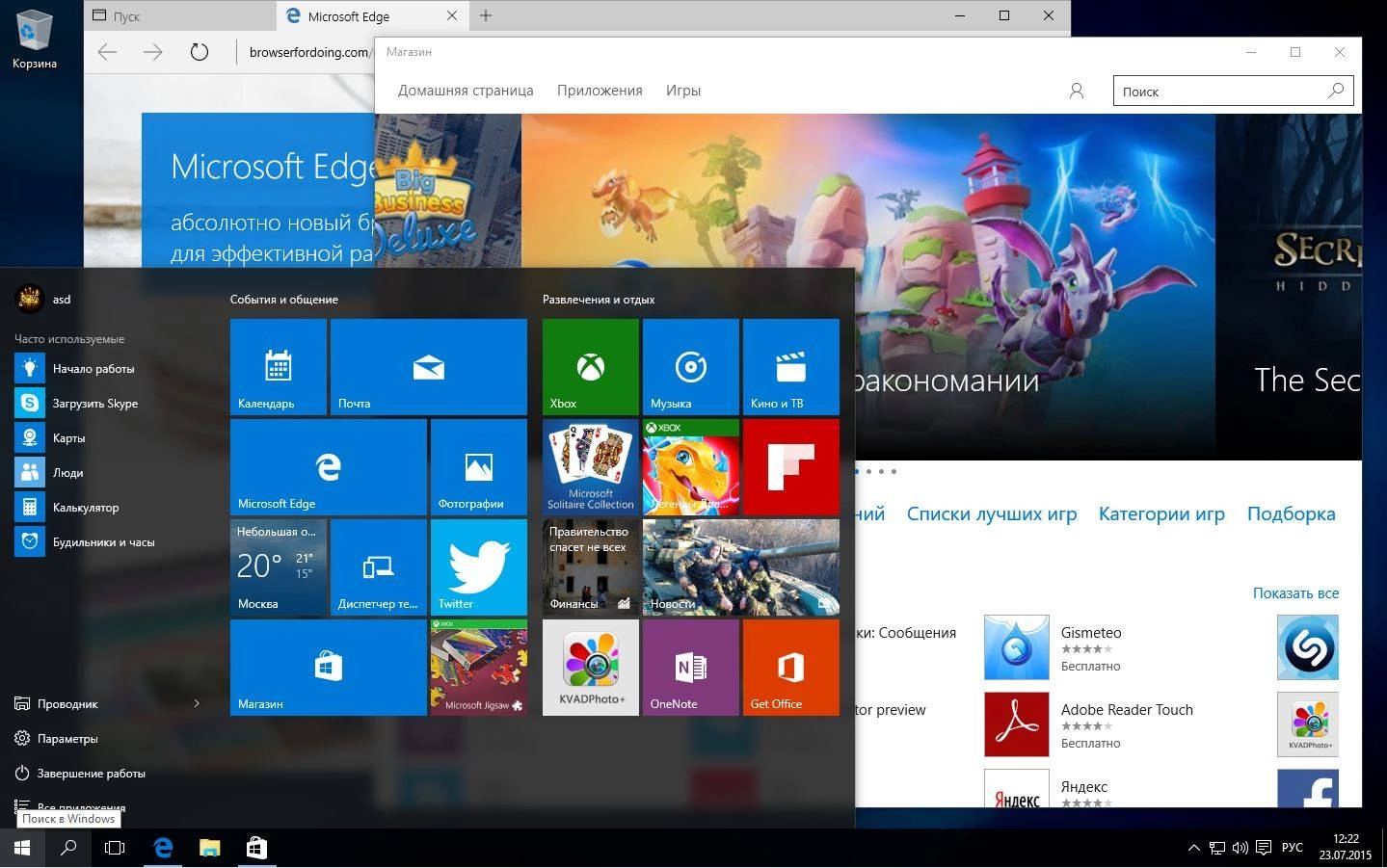
Task: Click the Edge refresh button
Action: coord(200,52)
